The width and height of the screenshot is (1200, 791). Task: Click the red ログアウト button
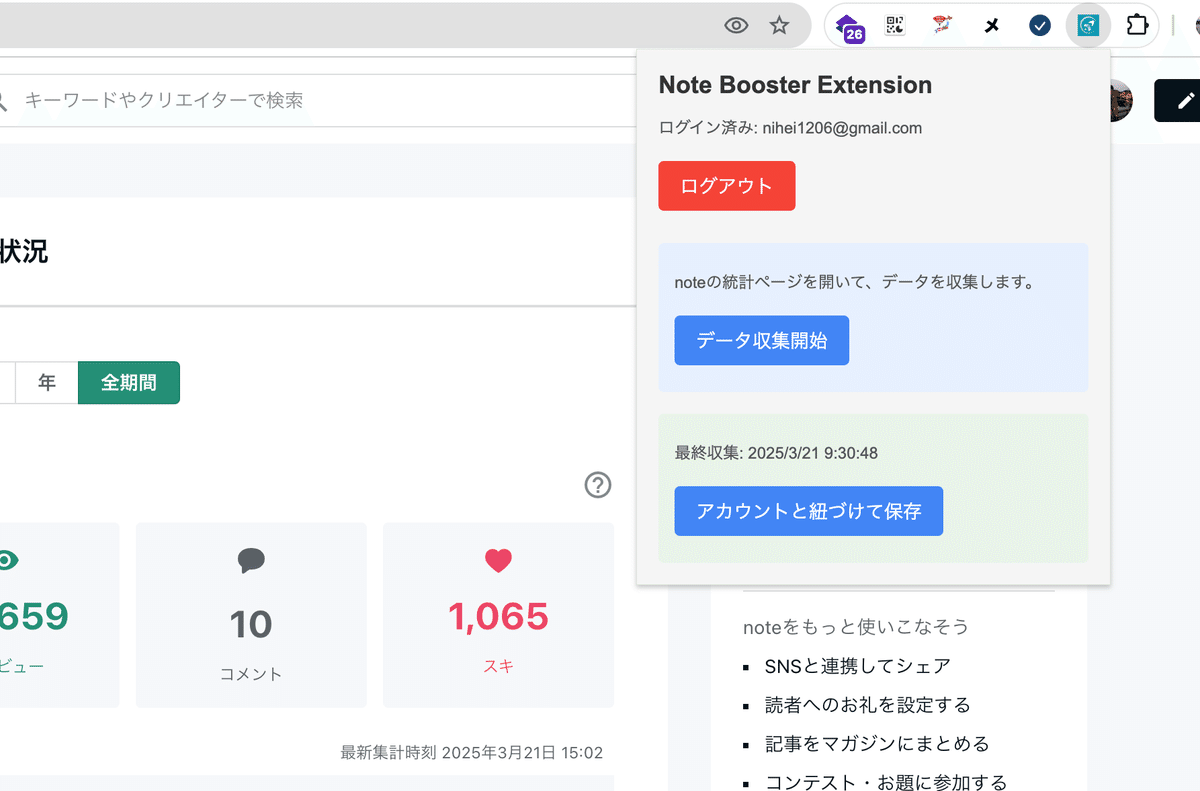tap(726, 186)
